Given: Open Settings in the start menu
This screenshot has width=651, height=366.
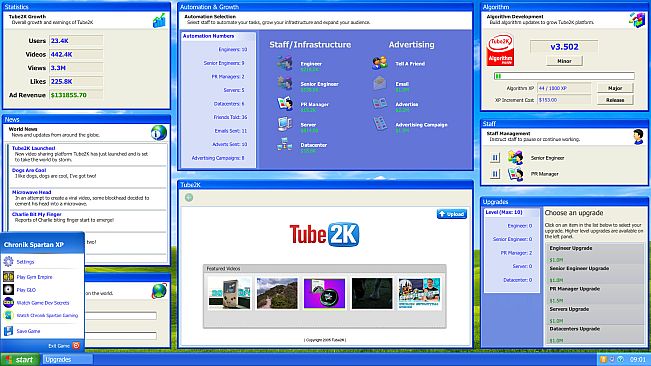Looking at the screenshot, I should coord(25,262).
